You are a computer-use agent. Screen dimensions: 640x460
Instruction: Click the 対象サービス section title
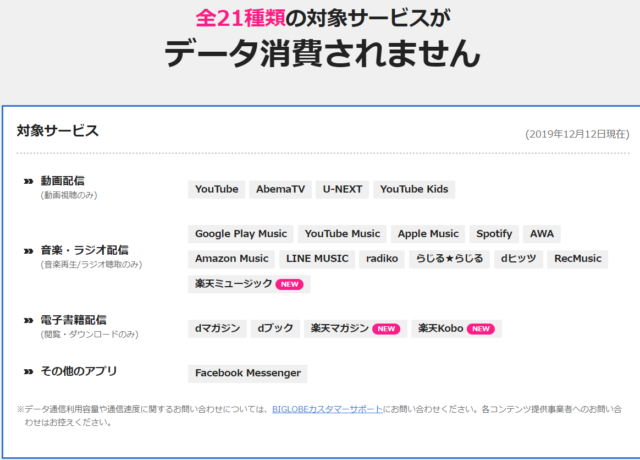58,131
